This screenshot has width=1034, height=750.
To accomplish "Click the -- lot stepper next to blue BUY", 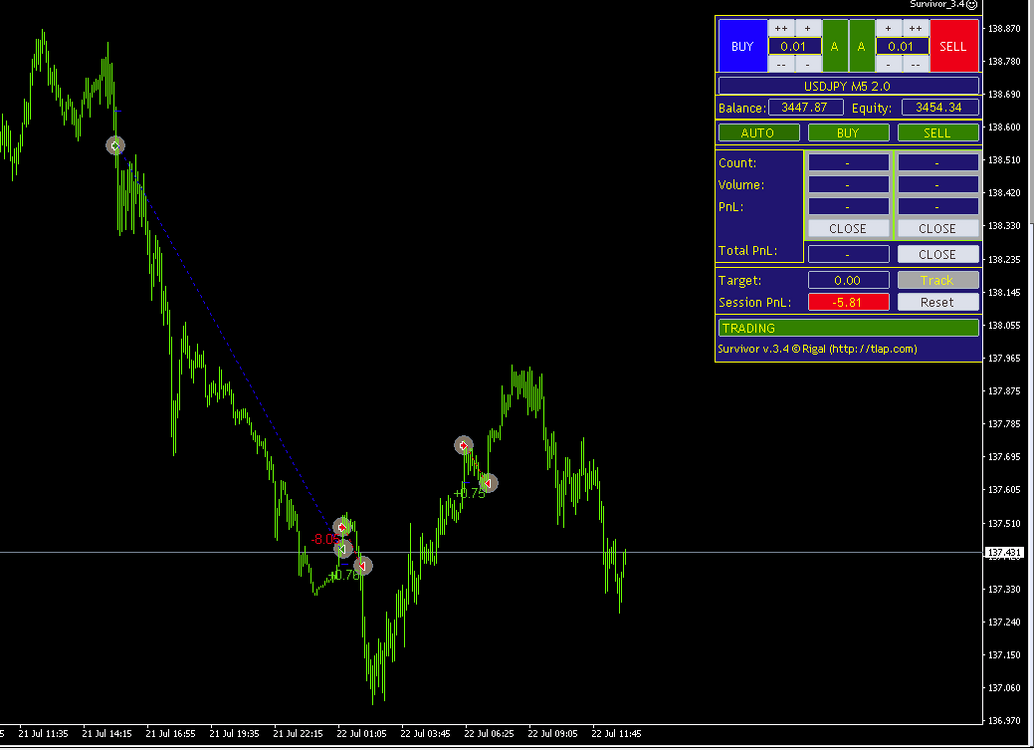I will click(781, 64).
